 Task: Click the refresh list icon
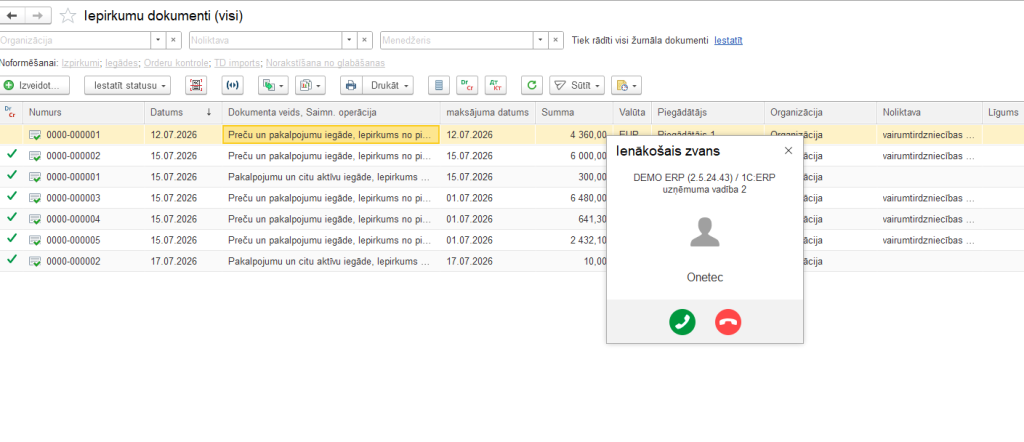(x=532, y=85)
